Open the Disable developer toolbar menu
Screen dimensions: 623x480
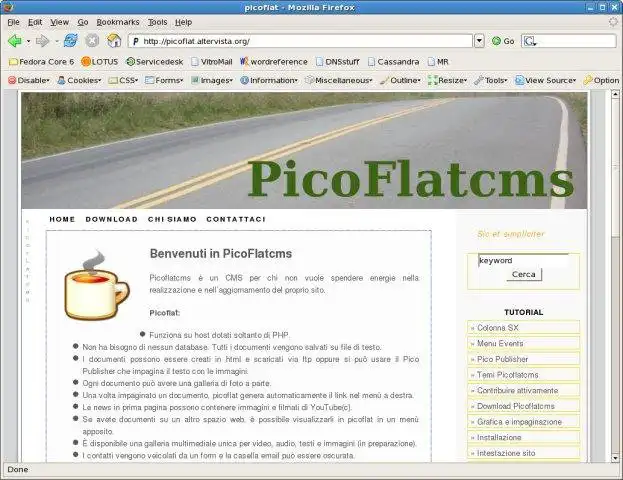(x=29, y=80)
